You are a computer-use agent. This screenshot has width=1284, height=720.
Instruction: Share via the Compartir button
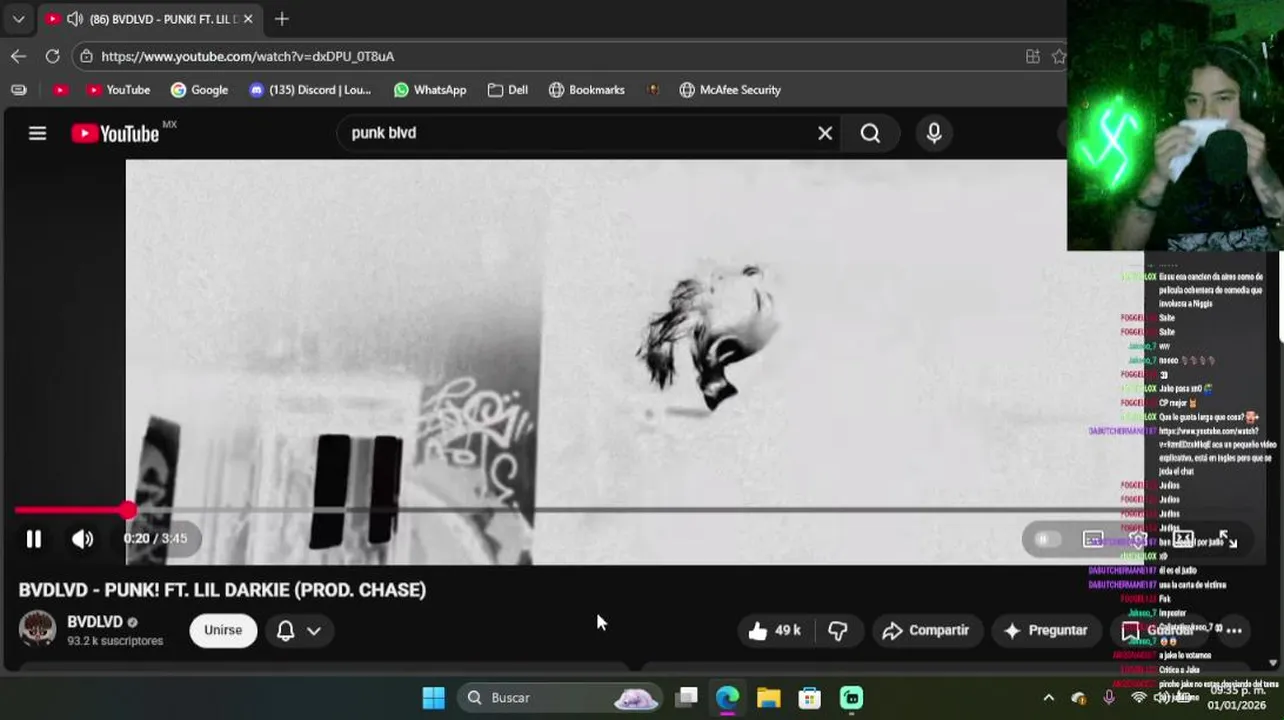tap(926, 630)
